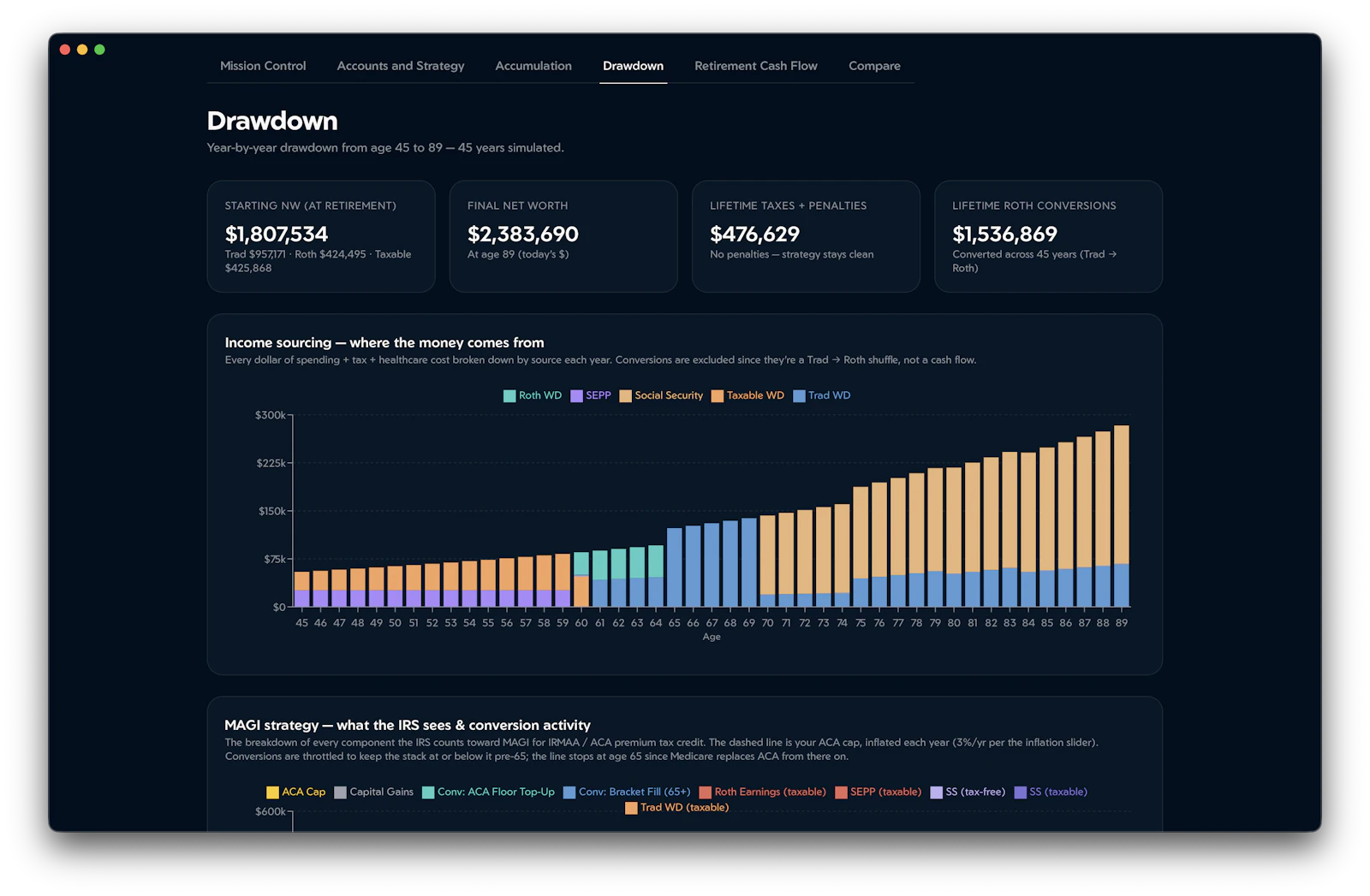Open the Mission Control tab

(x=263, y=66)
